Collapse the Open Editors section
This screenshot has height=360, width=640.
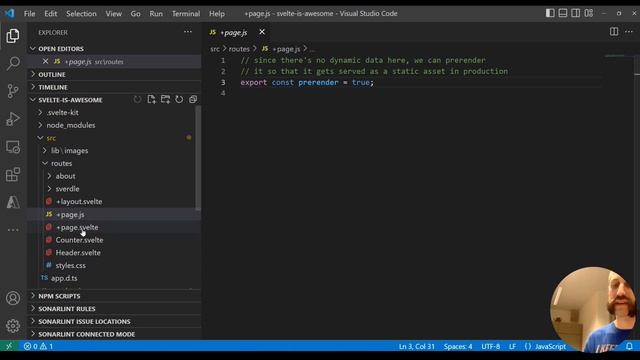click(x=114, y=49)
